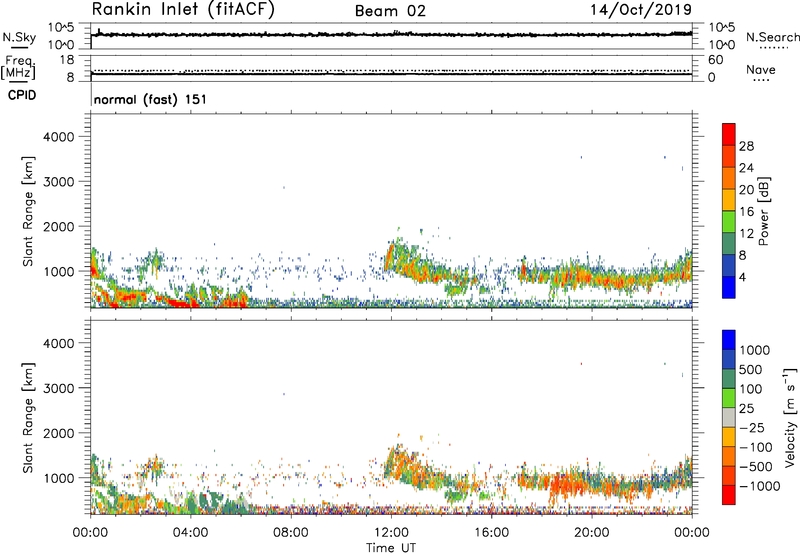Click the "20:00" time tick label

pyautogui.click(x=592, y=533)
